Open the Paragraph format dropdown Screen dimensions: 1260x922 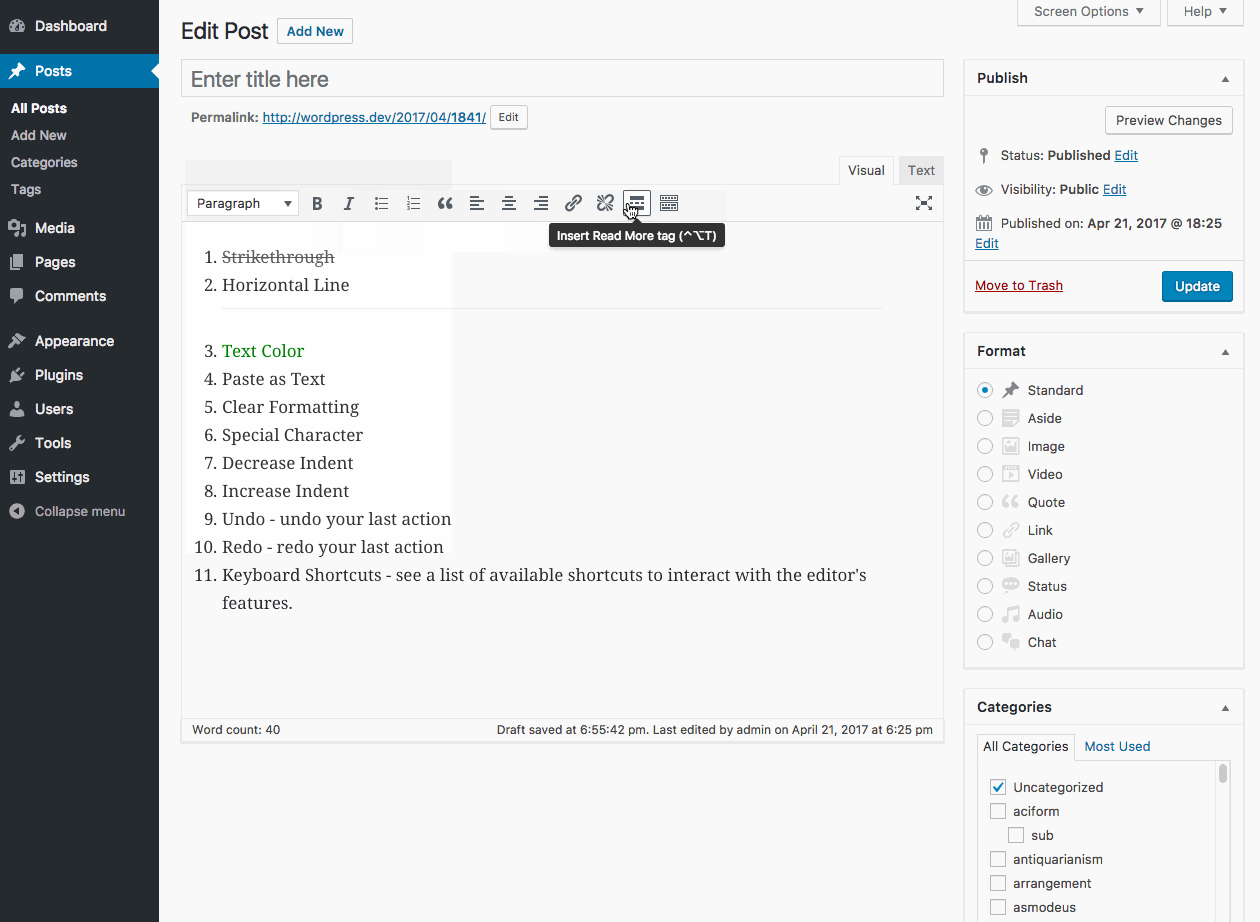pyautogui.click(x=243, y=204)
